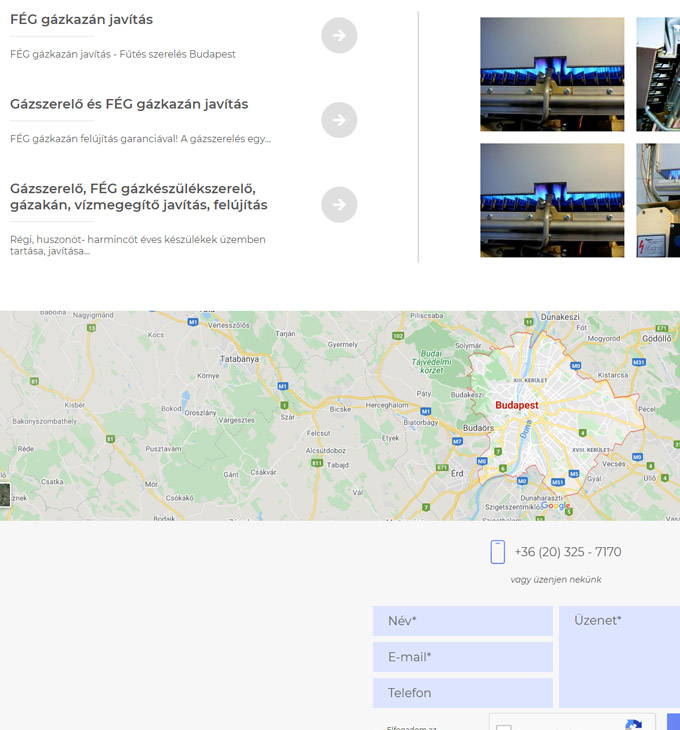The image size is (680, 730).
Task: Click Pusztavám on the map
Action: click(x=163, y=449)
